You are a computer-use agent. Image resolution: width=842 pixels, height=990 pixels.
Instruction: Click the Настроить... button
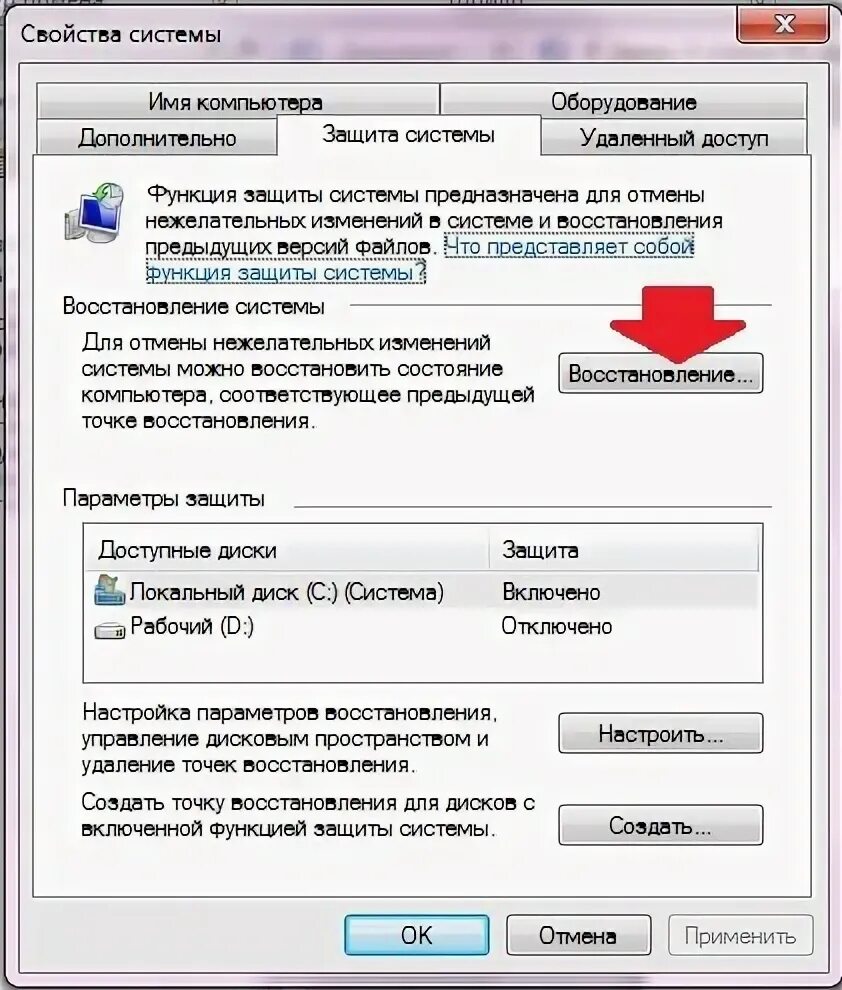tap(660, 733)
